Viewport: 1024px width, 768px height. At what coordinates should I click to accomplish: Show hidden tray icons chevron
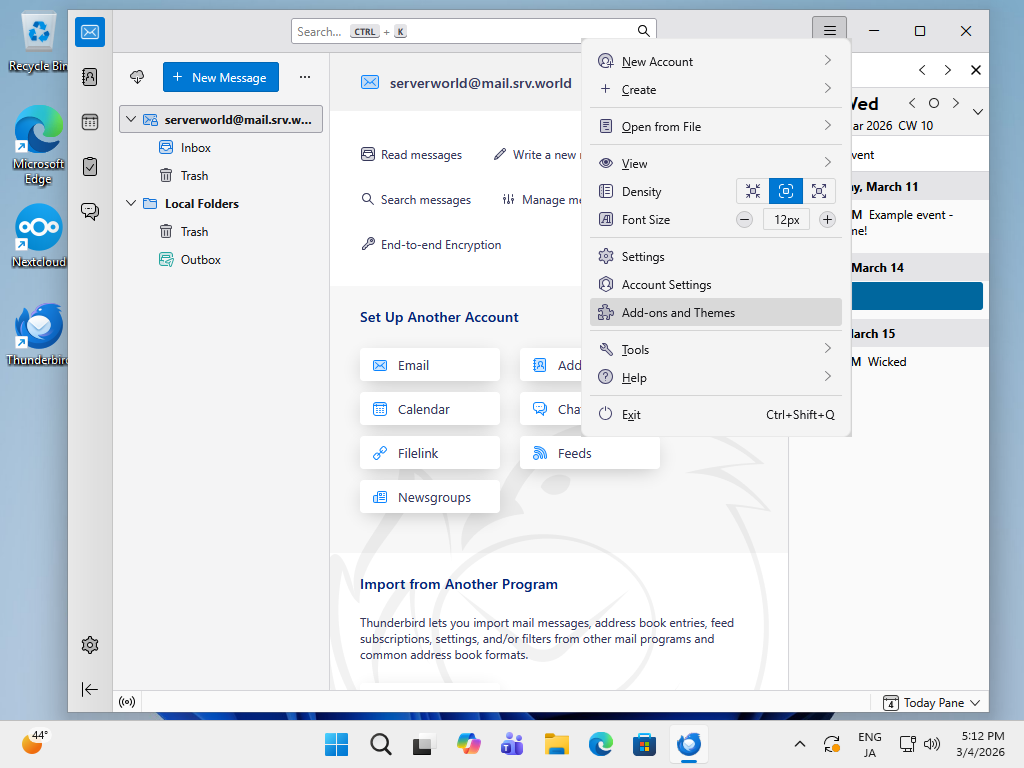(799, 744)
